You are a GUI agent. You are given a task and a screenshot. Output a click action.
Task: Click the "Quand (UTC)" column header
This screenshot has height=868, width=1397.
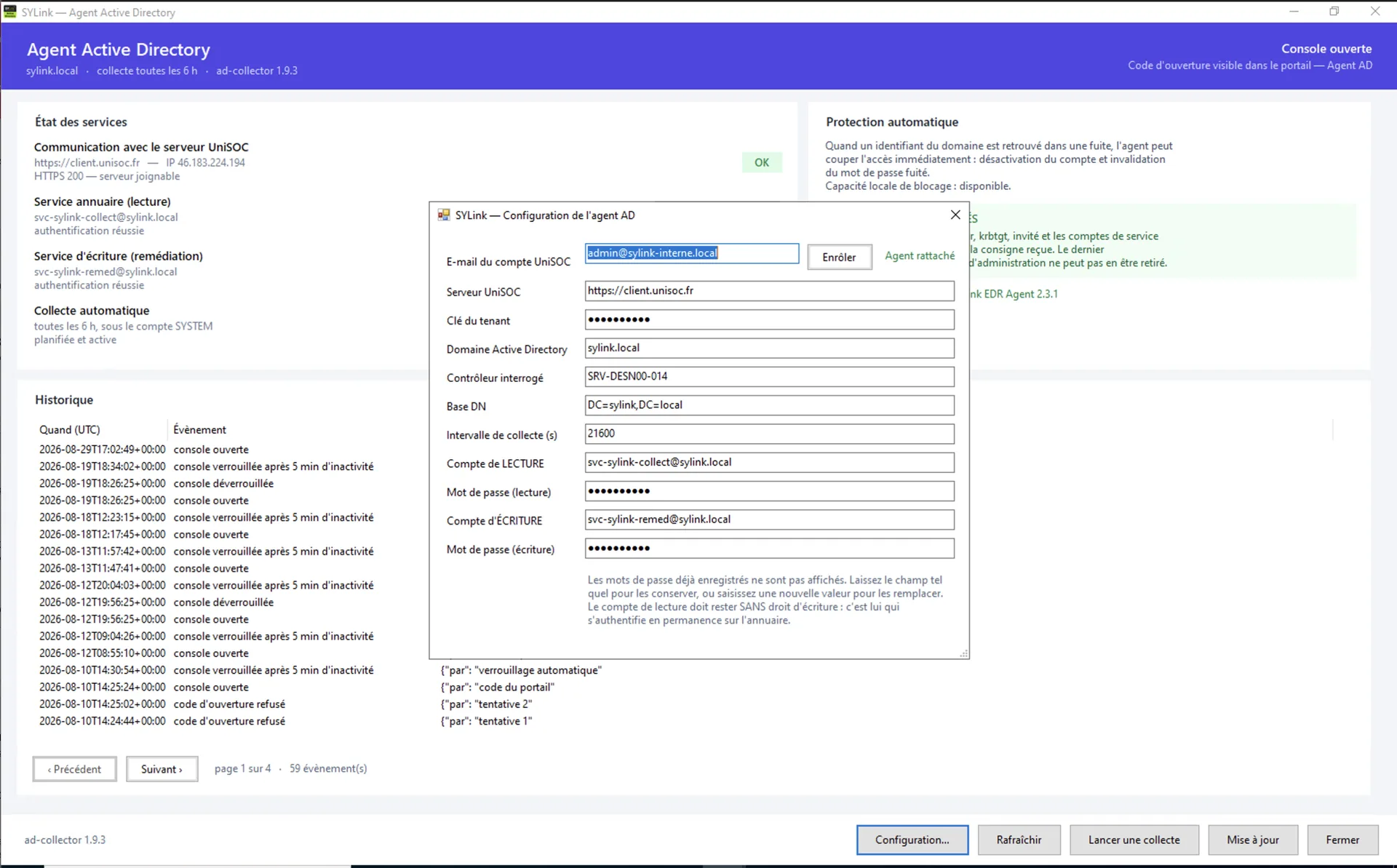pyautogui.click(x=70, y=429)
